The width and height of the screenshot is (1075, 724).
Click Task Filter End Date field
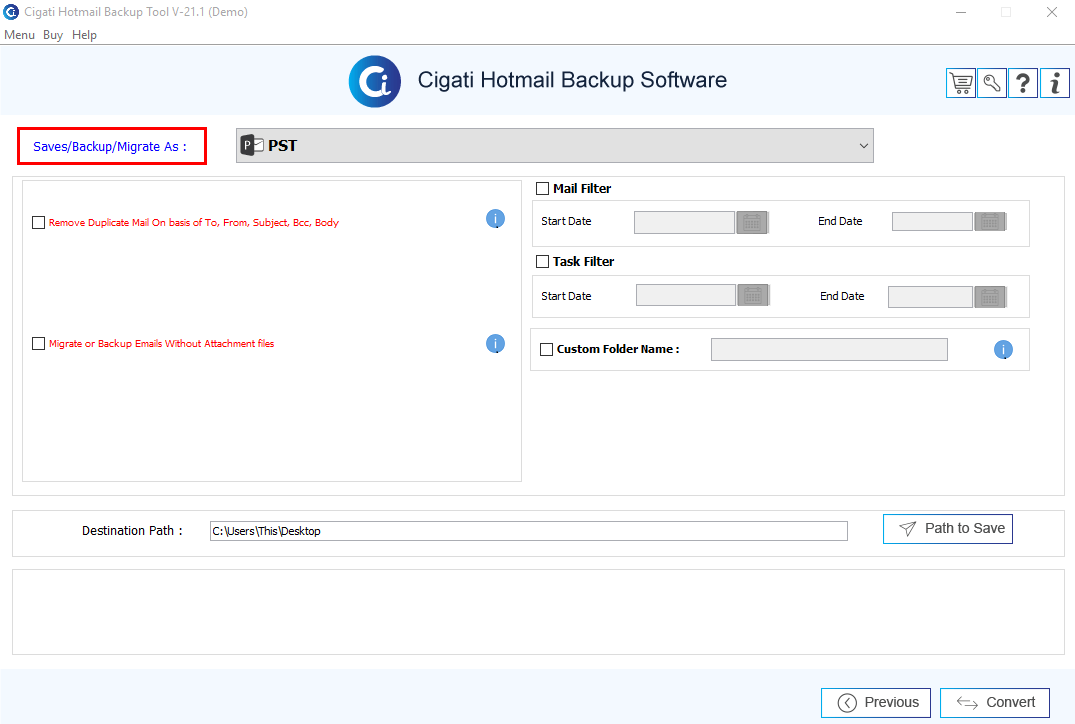[x=930, y=297]
